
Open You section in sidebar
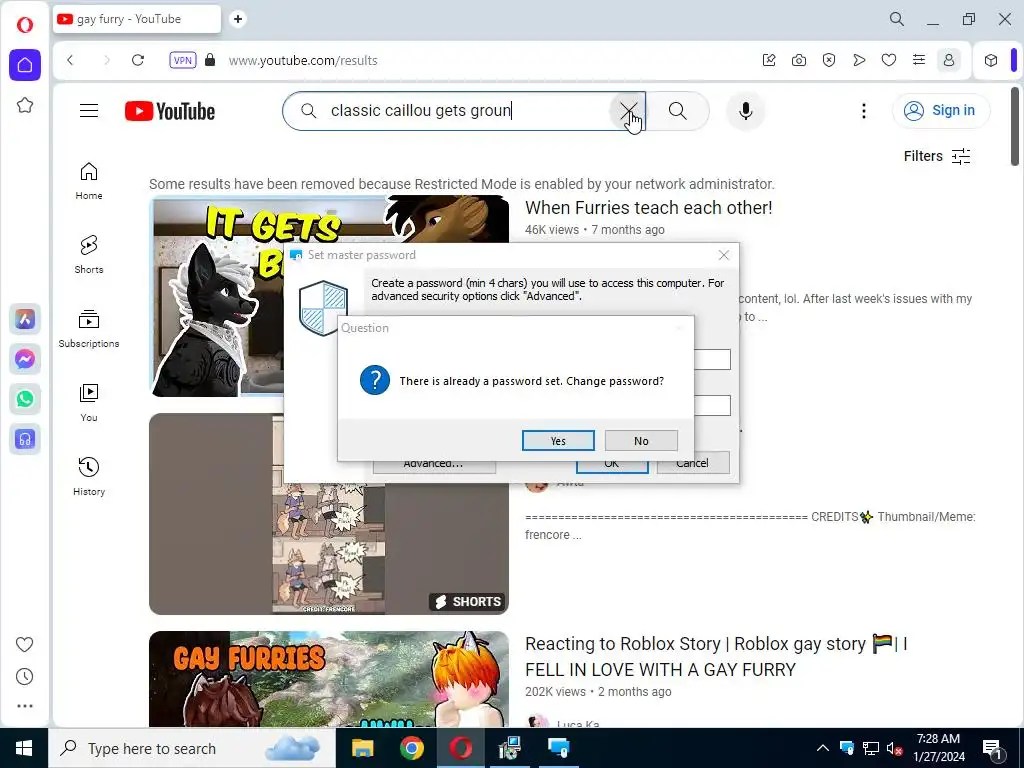(89, 403)
